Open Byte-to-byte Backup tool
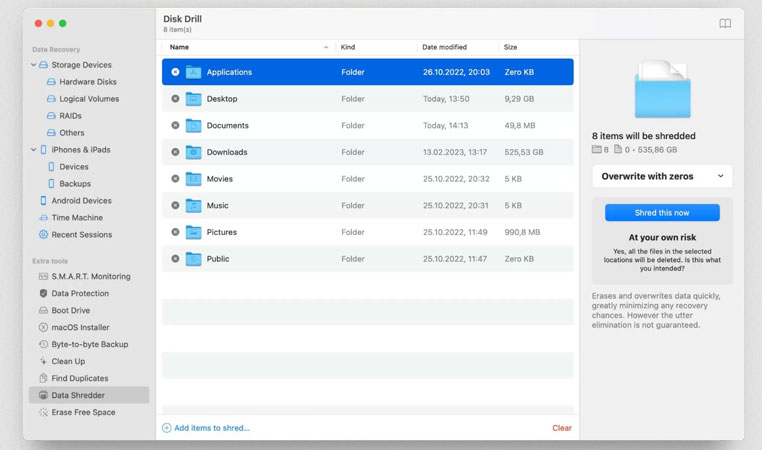Screen dimensions: 762x450 tap(90, 345)
